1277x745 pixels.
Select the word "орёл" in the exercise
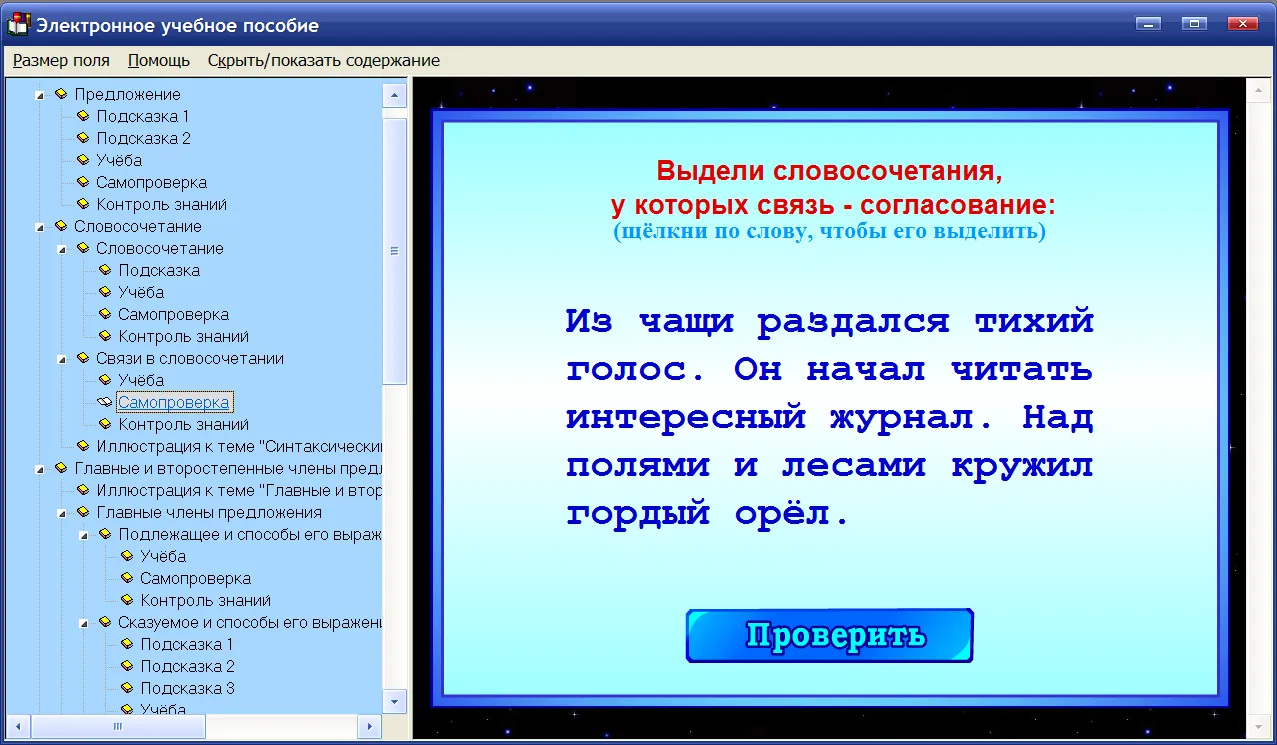(x=782, y=513)
